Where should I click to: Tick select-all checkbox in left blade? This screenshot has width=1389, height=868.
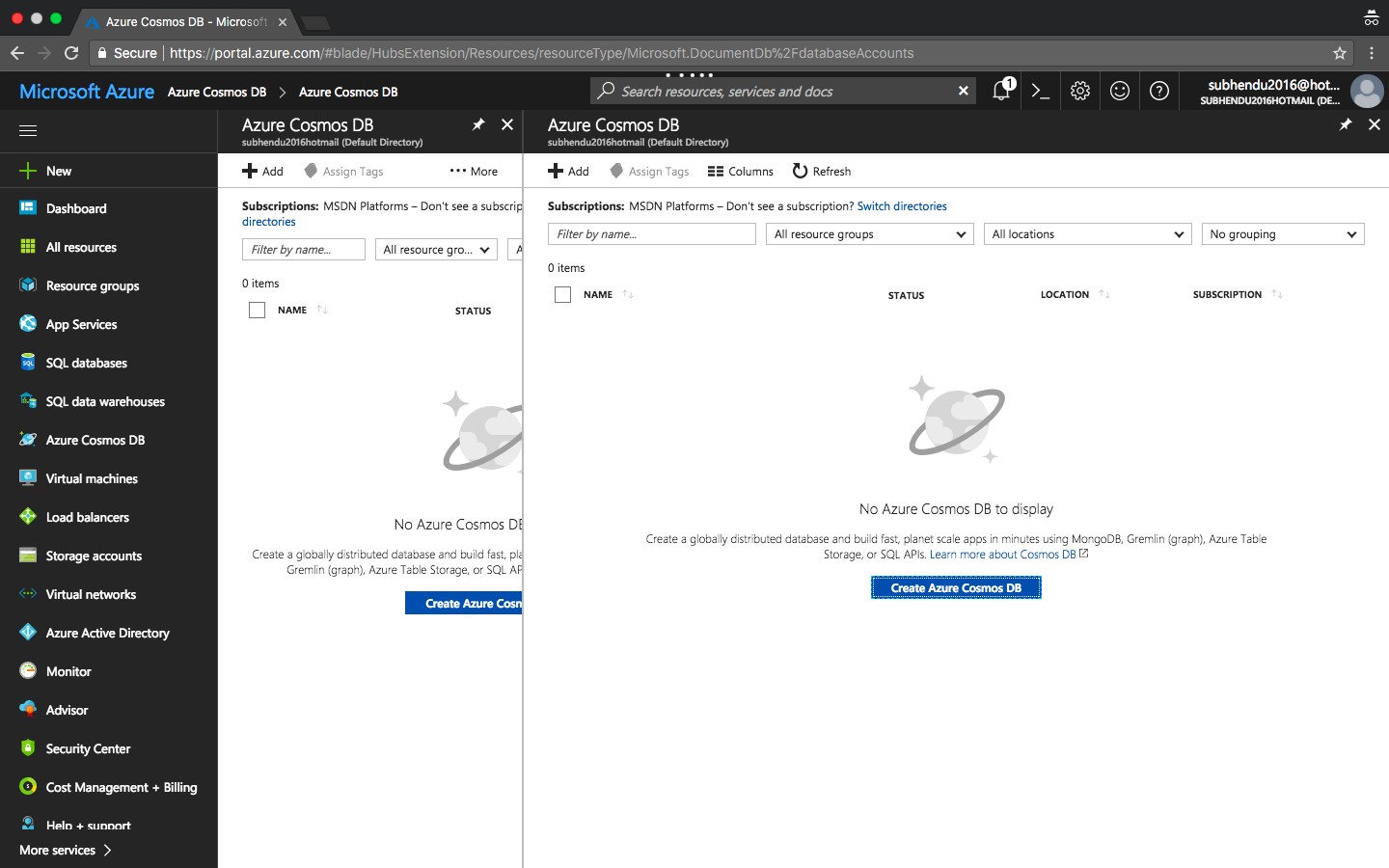(x=258, y=311)
